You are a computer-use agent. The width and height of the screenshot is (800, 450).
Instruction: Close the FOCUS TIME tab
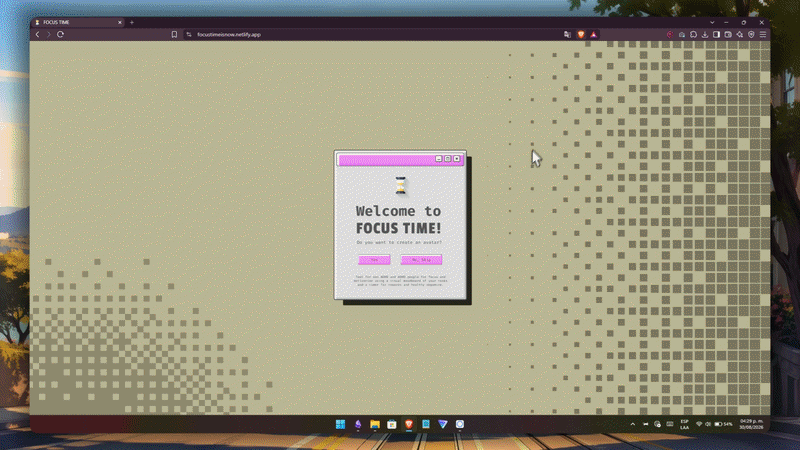pyautogui.click(x=119, y=22)
